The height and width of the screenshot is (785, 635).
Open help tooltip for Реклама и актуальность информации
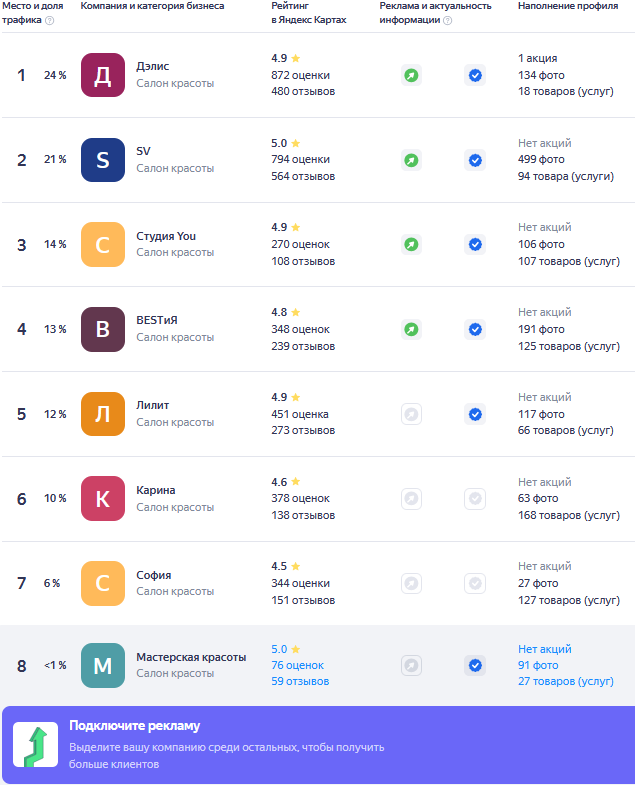[448, 21]
